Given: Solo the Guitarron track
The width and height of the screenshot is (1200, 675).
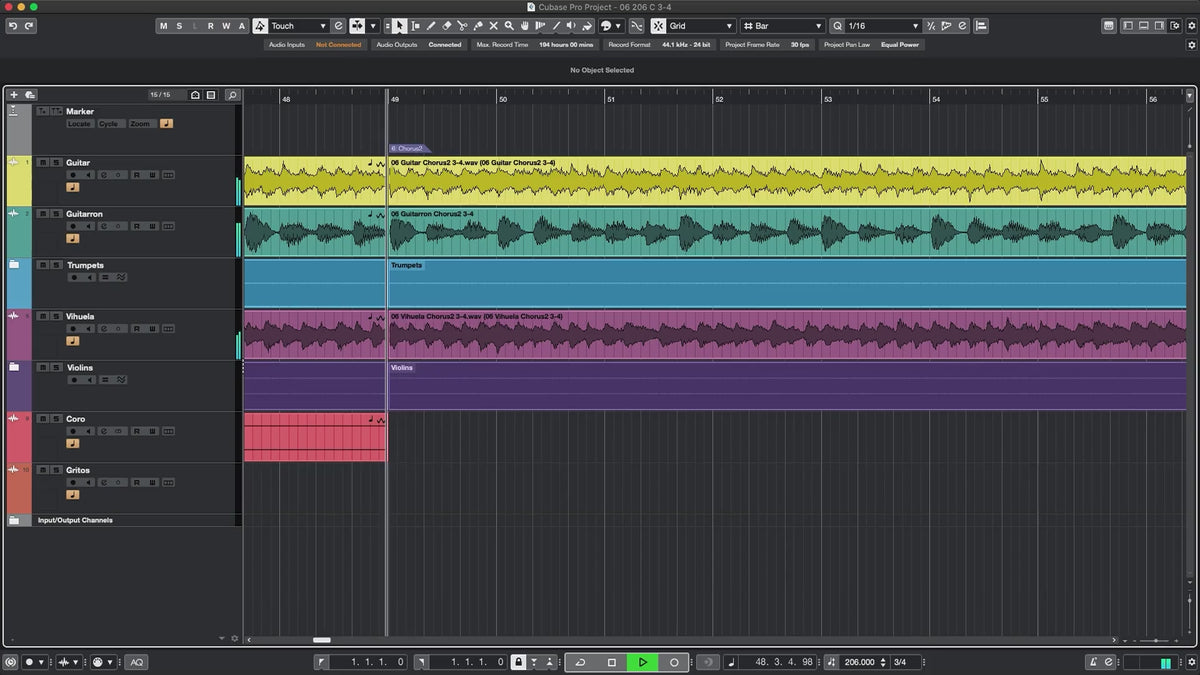Looking at the screenshot, I should pyautogui.click(x=56, y=214).
